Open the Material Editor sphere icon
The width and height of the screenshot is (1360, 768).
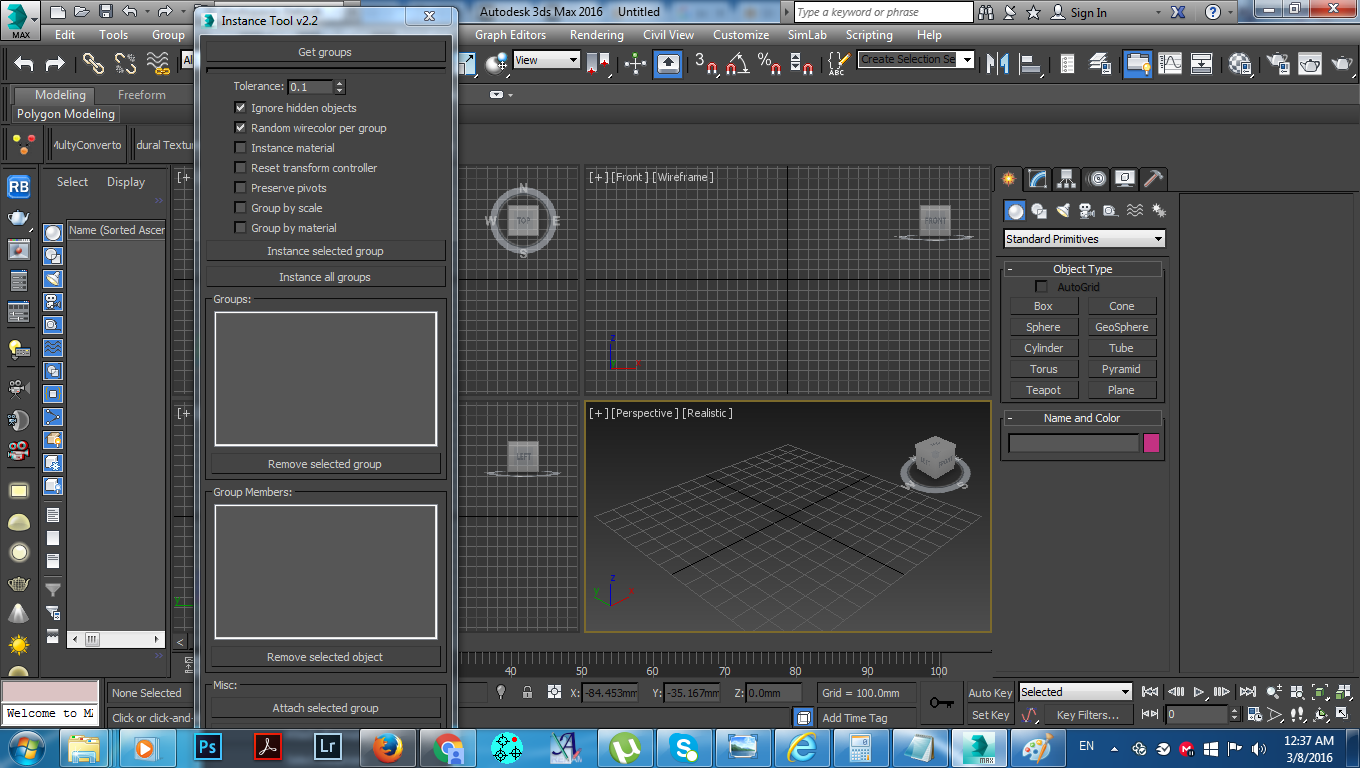tap(1241, 63)
